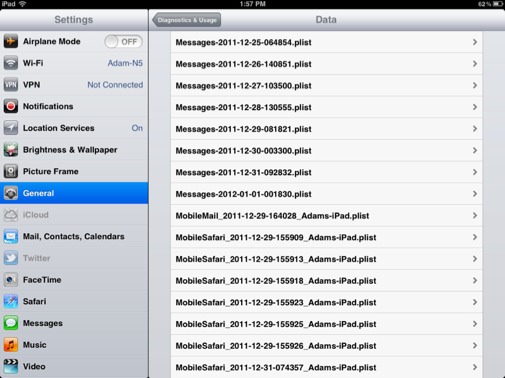The height and width of the screenshot is (378, 505).
Task: Select Notifications in settings list
Action: point(74,106)
